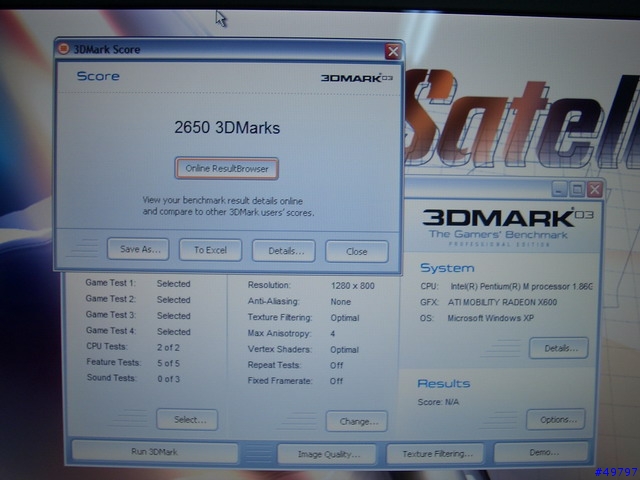Click the 'Game Test 4:' row label
Image resolution: width=640 pixels, height=480 pixels.
tap(111, 330)
